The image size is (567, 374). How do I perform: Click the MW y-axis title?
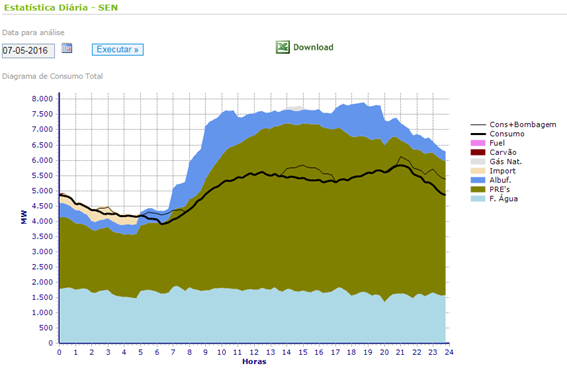(x=24, y=217)
